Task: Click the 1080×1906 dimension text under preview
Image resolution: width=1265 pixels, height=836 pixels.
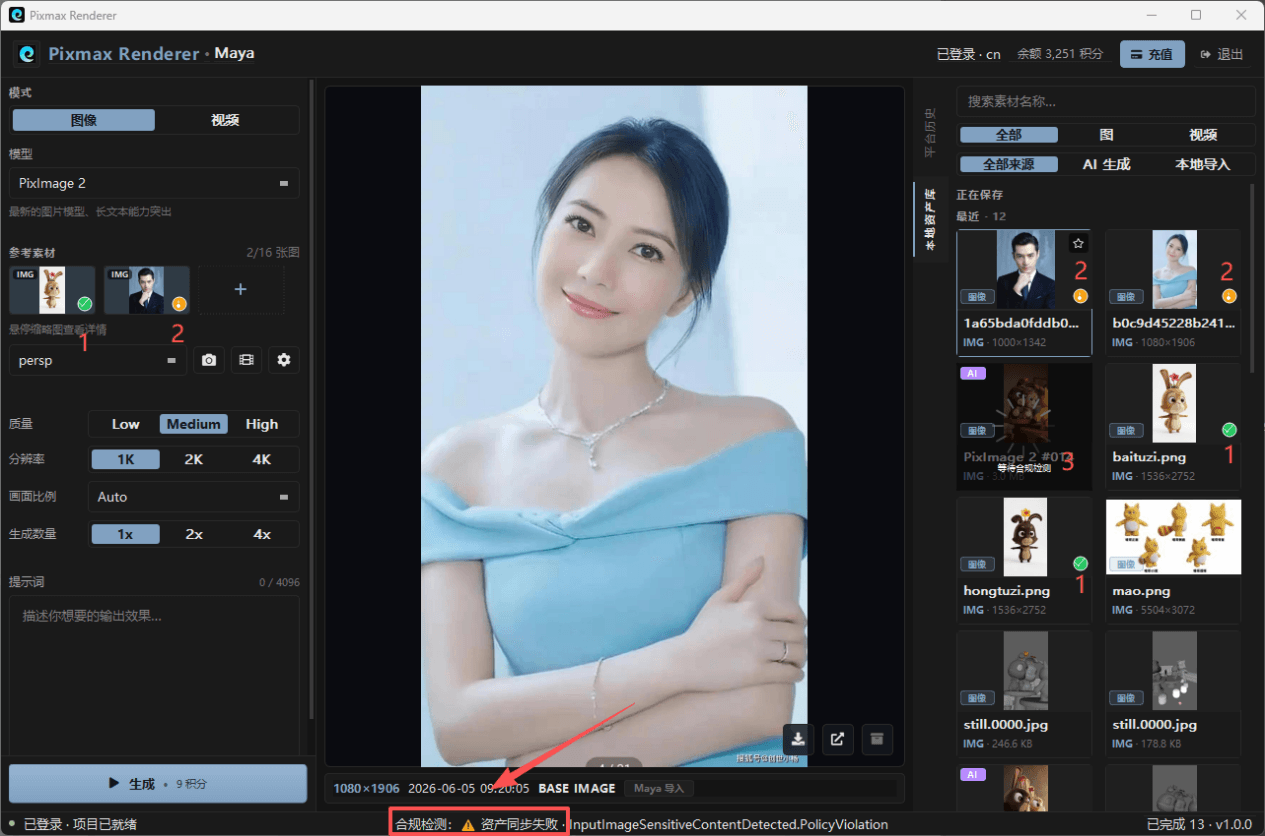Action: point(366,788)
